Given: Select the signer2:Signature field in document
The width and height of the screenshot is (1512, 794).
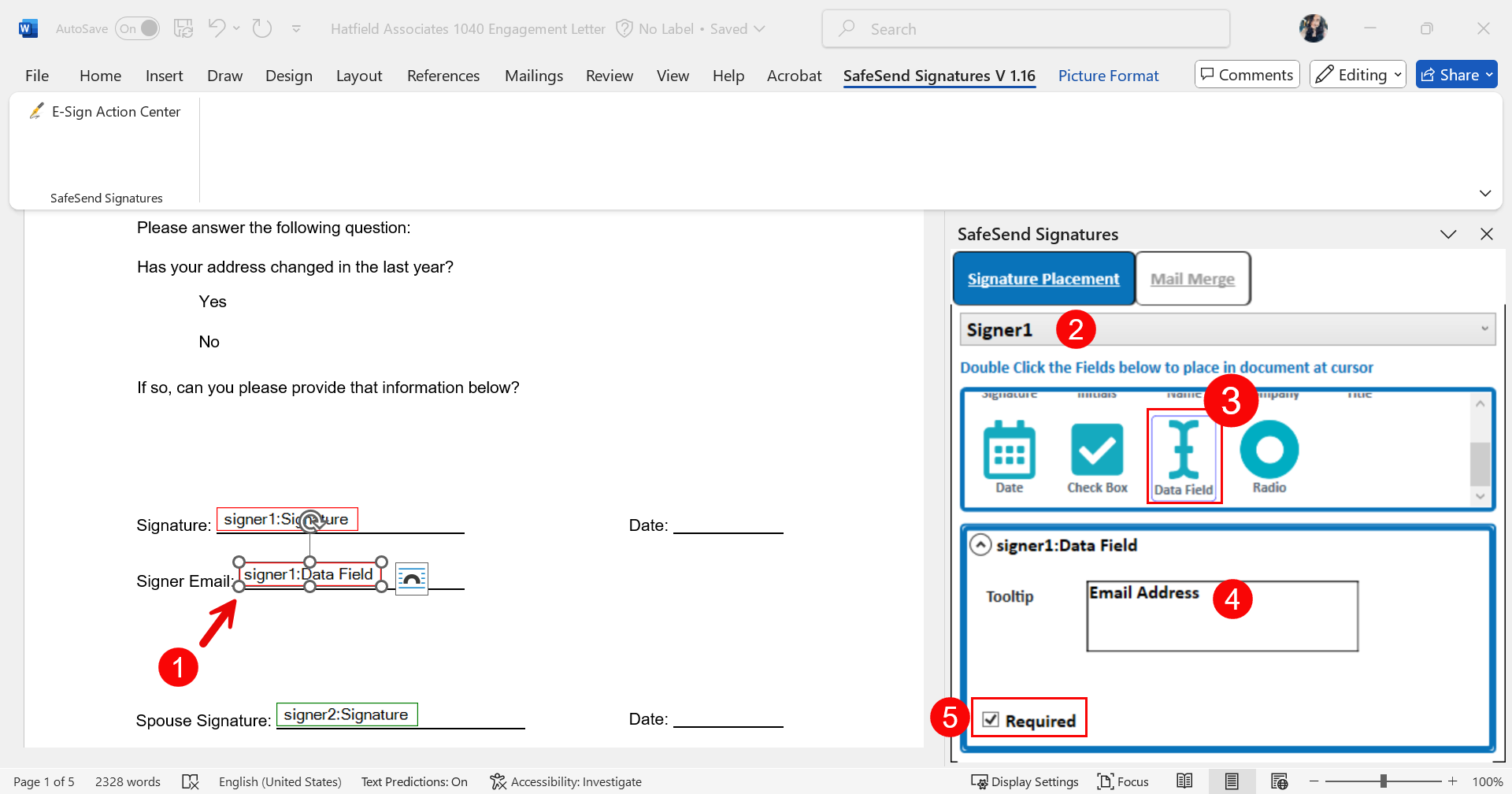Looking at the screenshot, I should 346,714.
